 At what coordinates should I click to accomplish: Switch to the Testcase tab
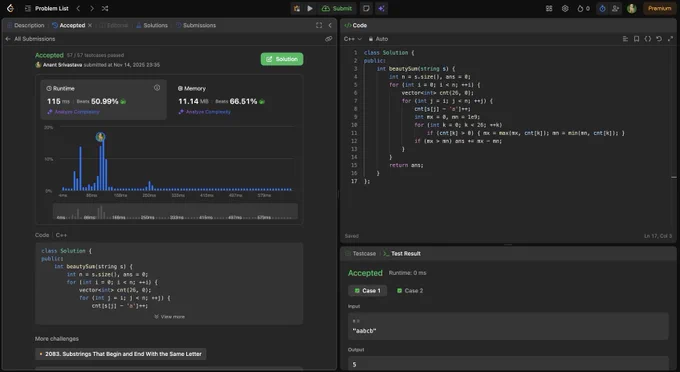360,253
